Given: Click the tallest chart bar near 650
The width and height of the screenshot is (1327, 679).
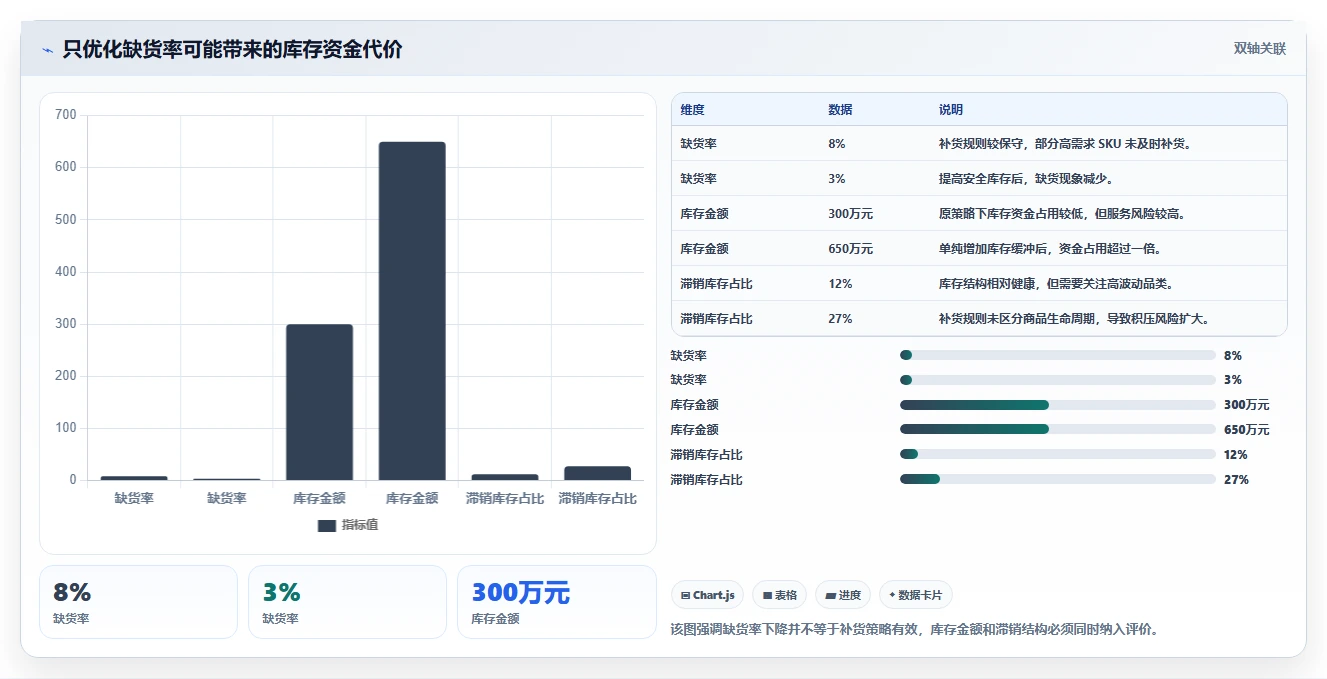Looking at the screenshot, I should (412, 311).
